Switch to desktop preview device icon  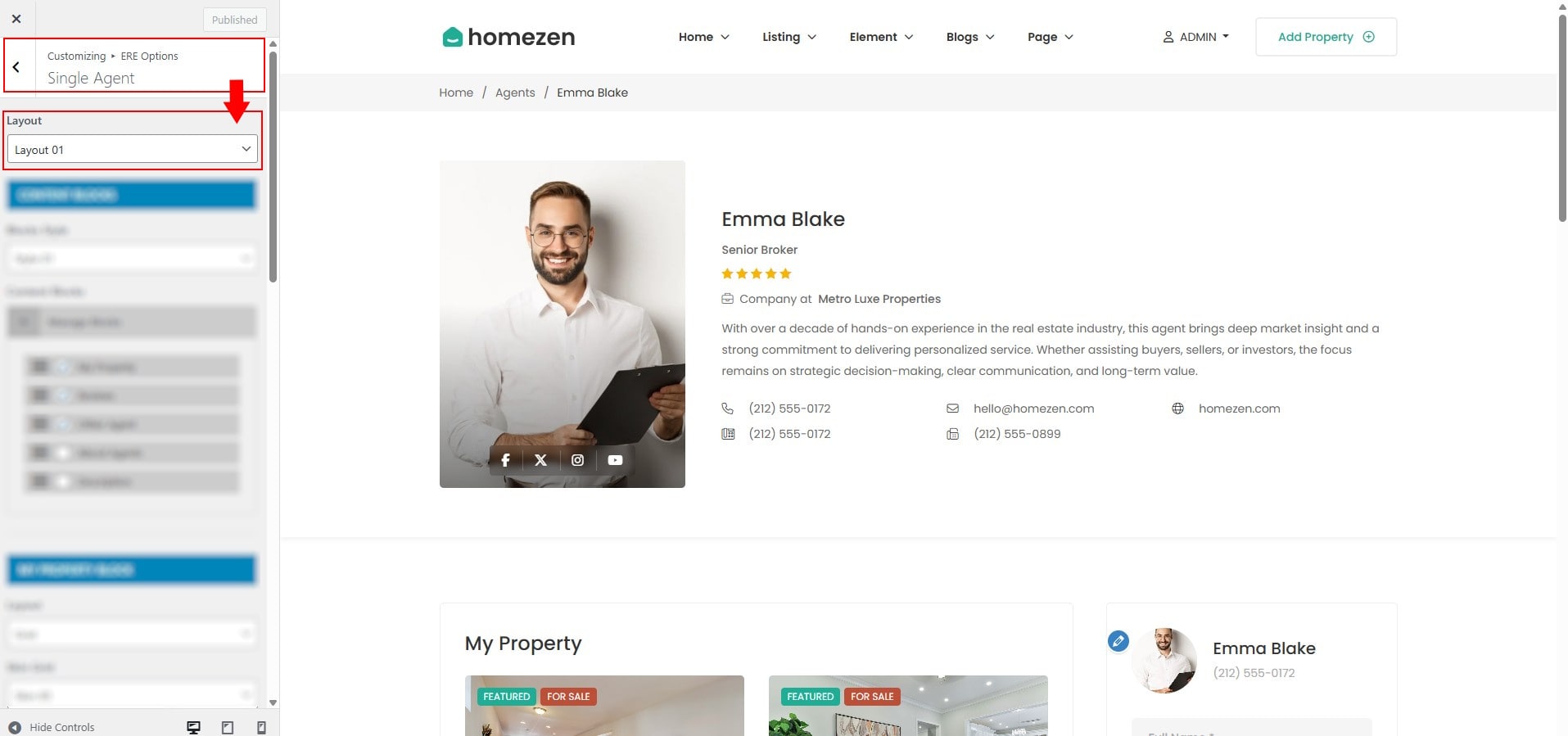[194, 727]
